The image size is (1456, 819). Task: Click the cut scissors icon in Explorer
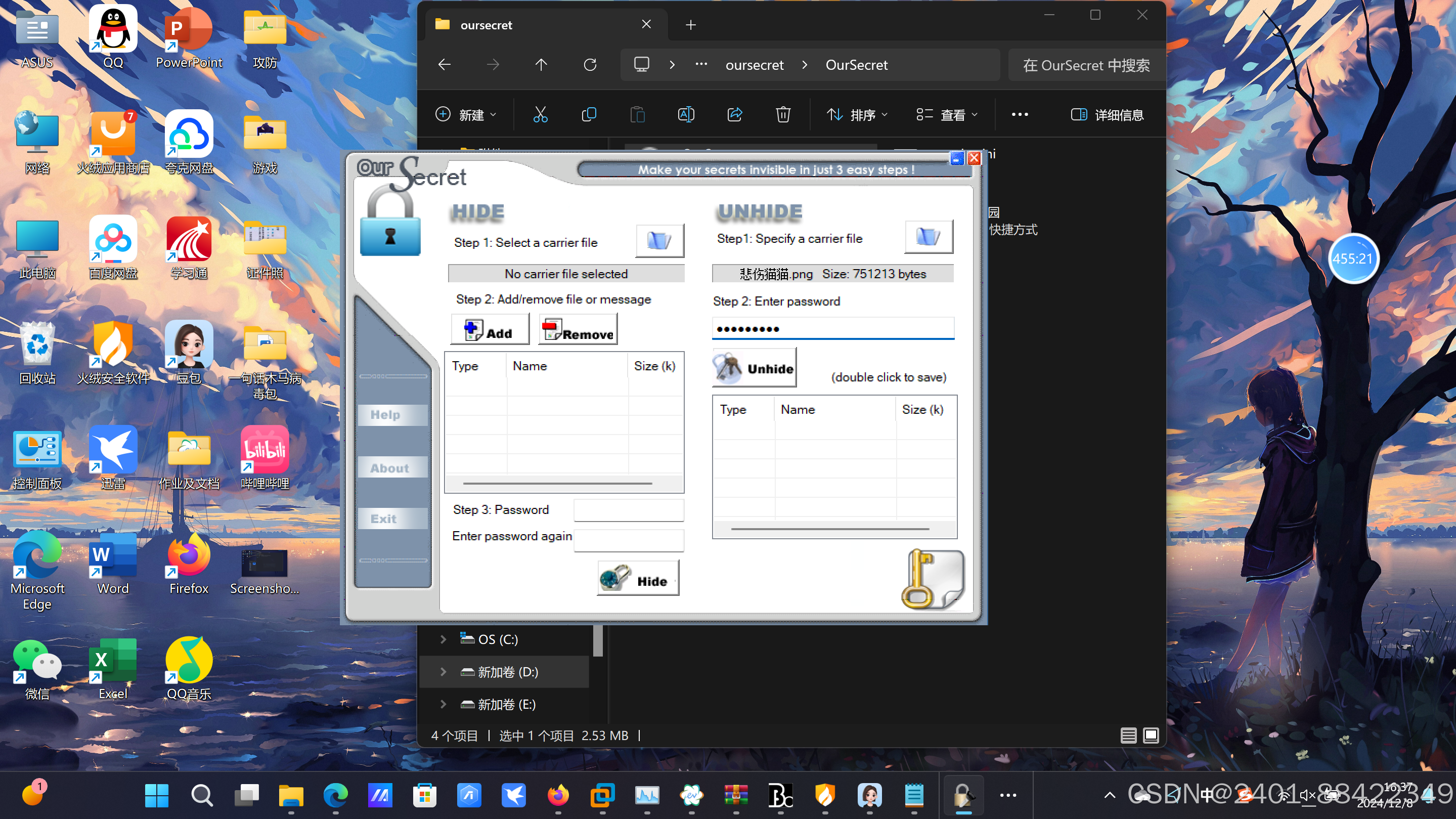click(x=540, y=115)
